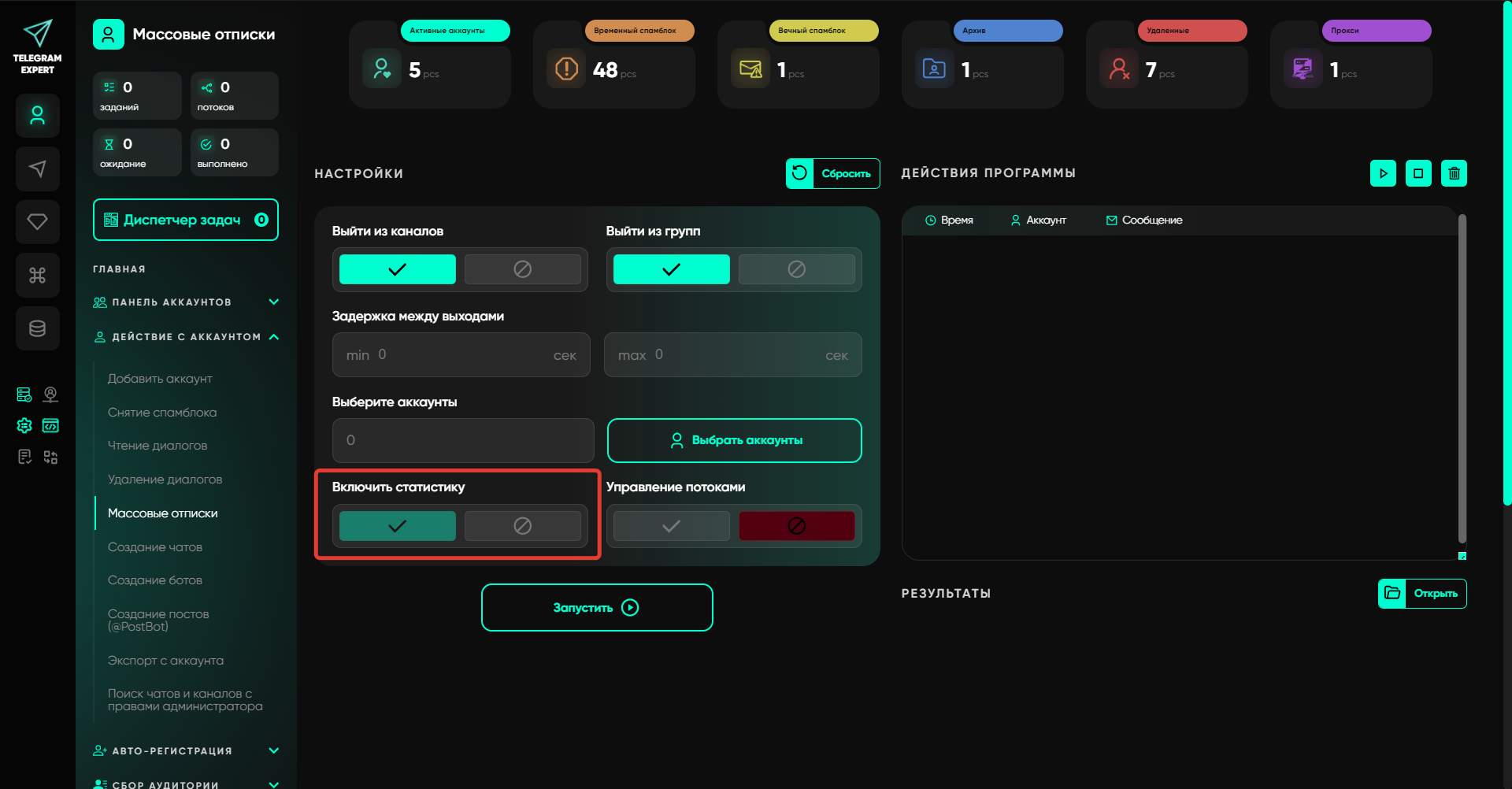
Task: Click the paper plane icon in left sidebar
Action: click(37, 169)
